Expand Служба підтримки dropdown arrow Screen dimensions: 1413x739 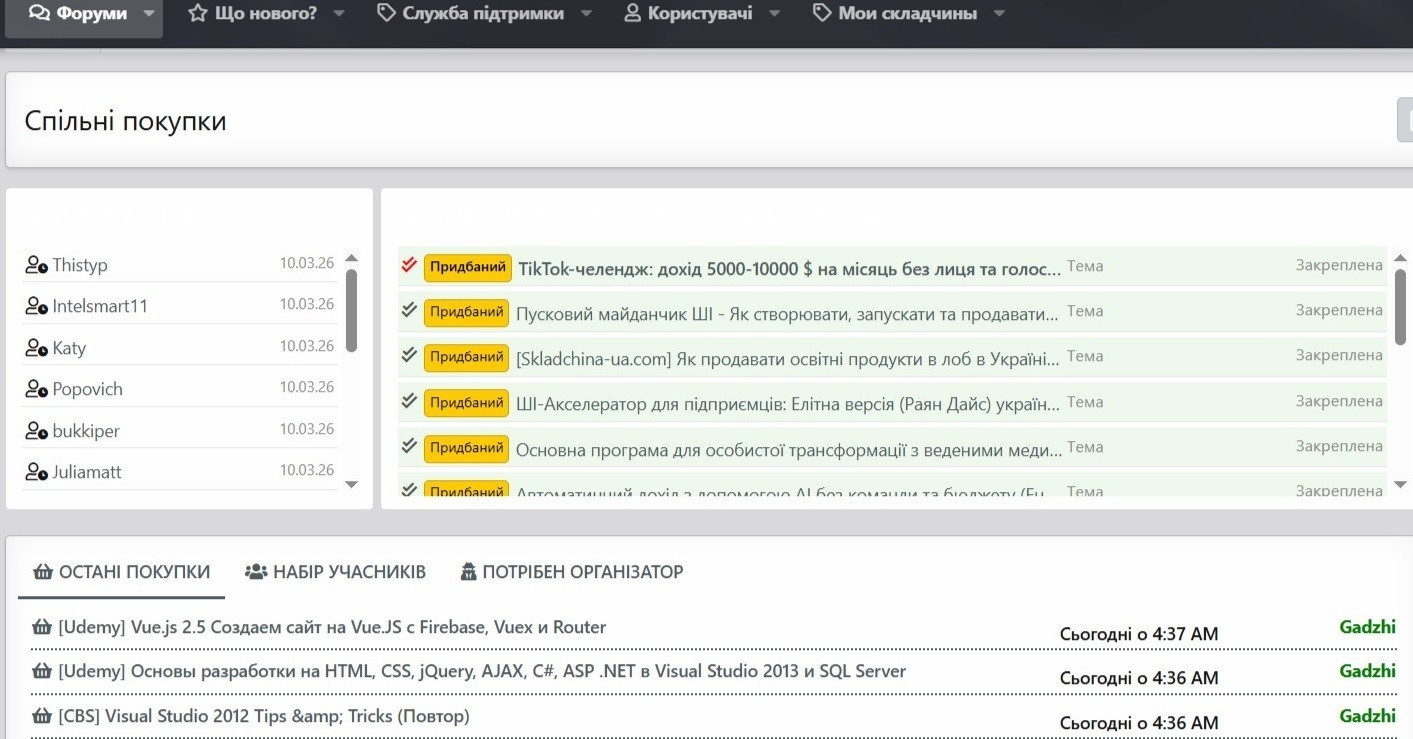pos(586,14)
